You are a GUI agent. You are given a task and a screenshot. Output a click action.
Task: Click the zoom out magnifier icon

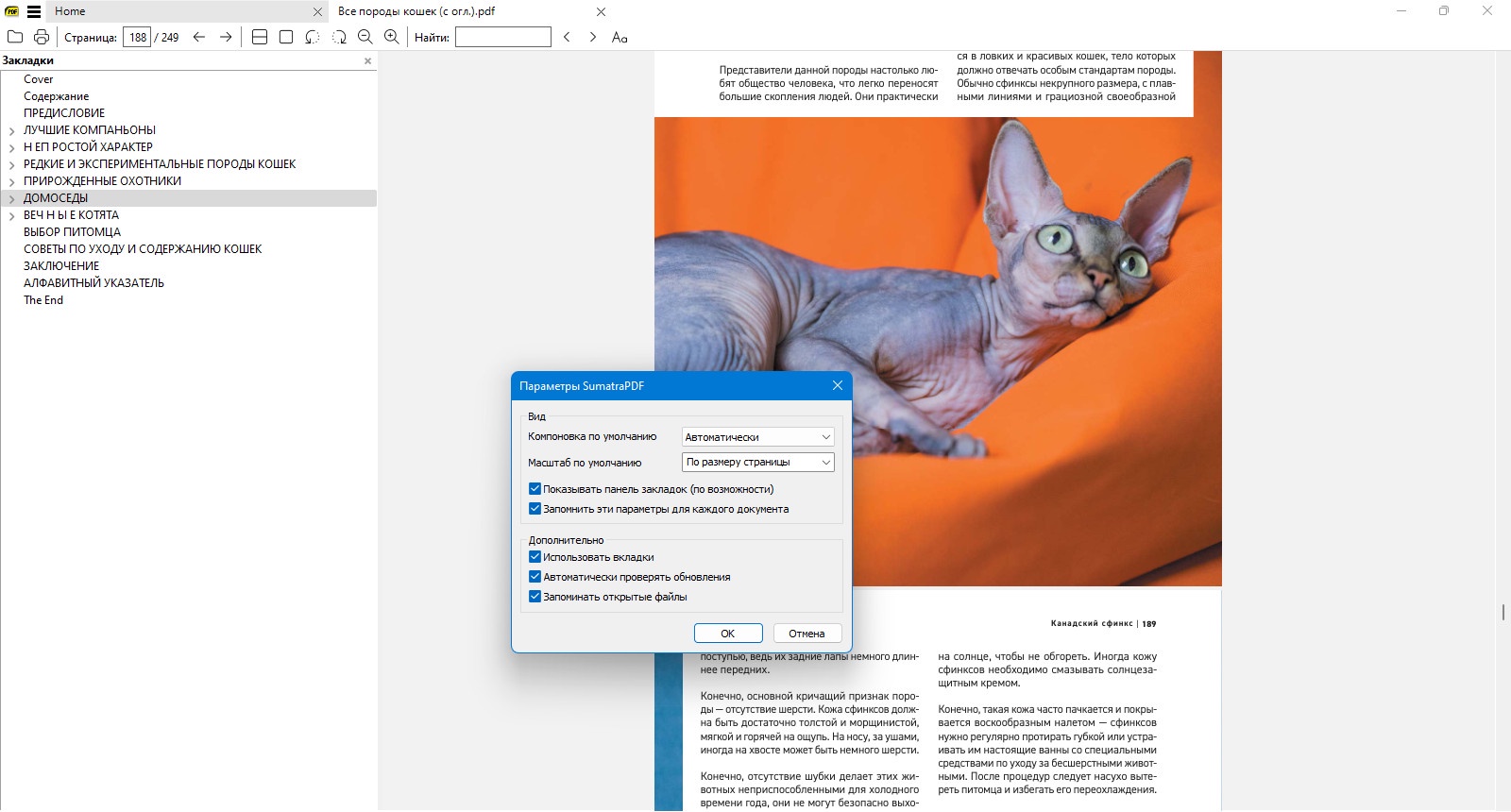pyautogui.click(x=365, y=37)
